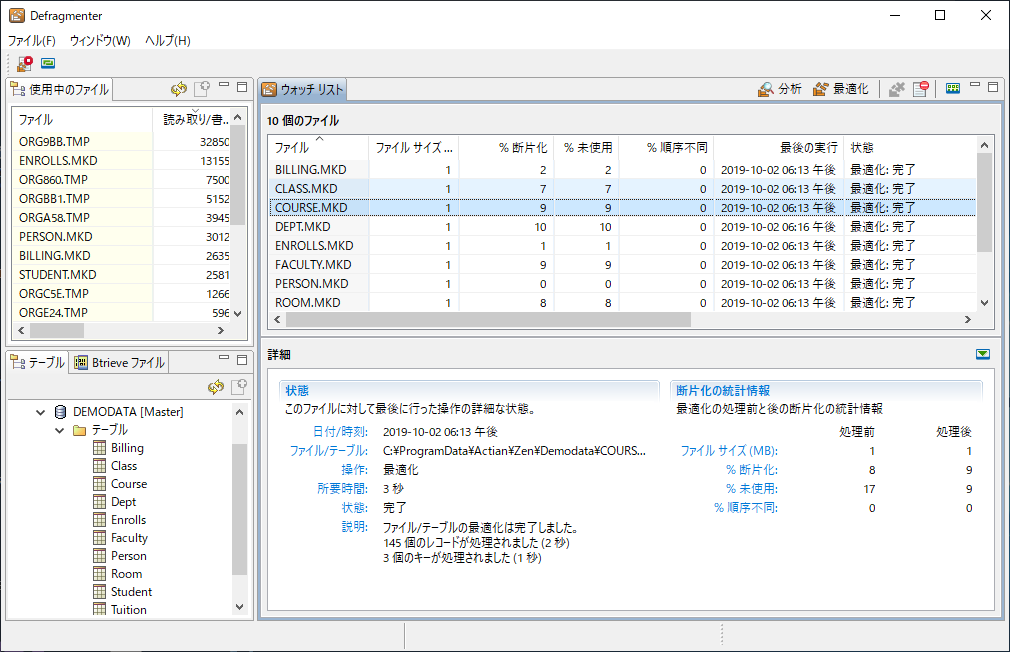The height and width of the screenshot is (652, 1010).
Task: Maximize the テーブル panel
Action: click(x=241, y=360)
